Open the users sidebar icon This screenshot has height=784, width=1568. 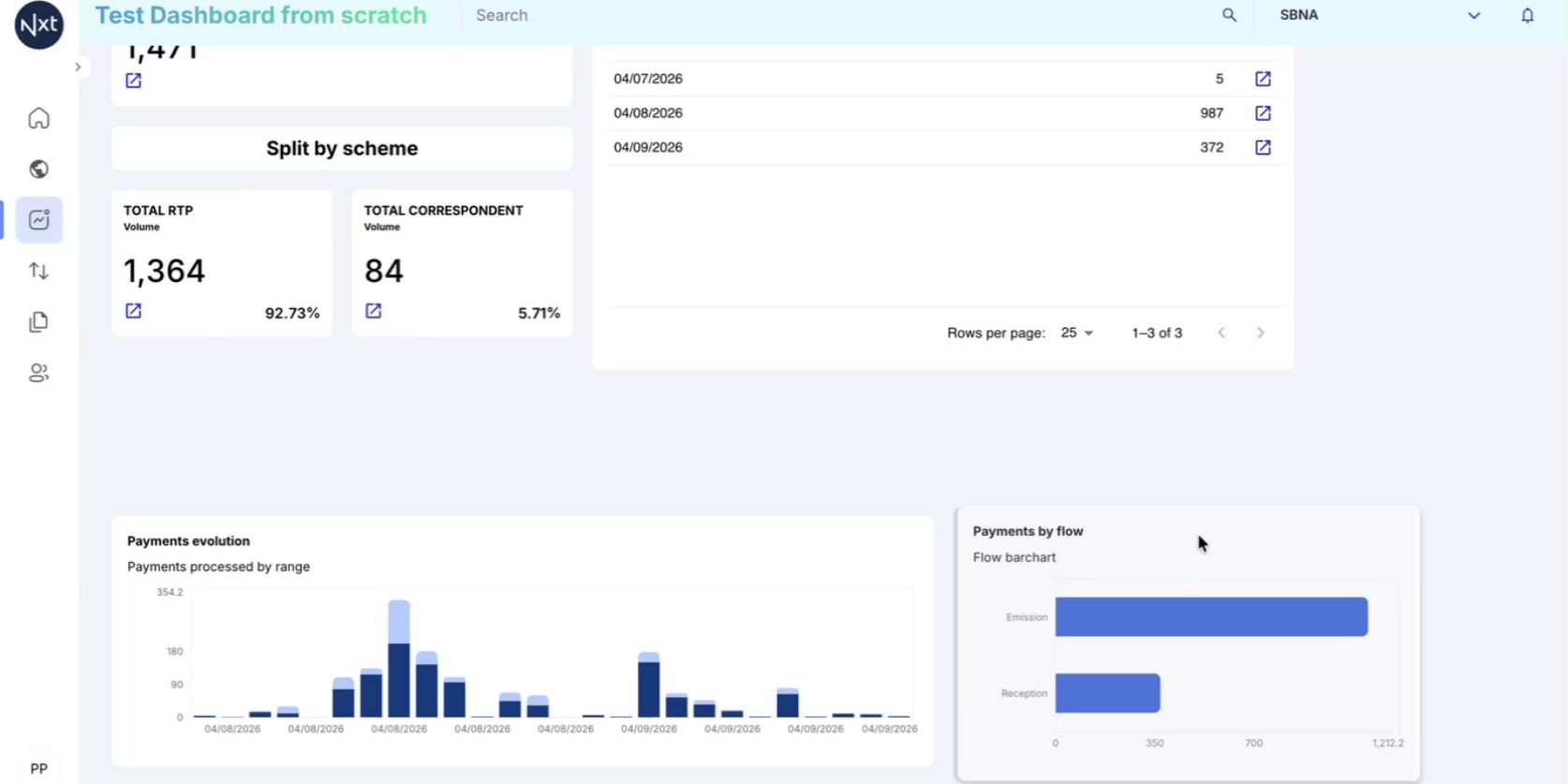38,373
